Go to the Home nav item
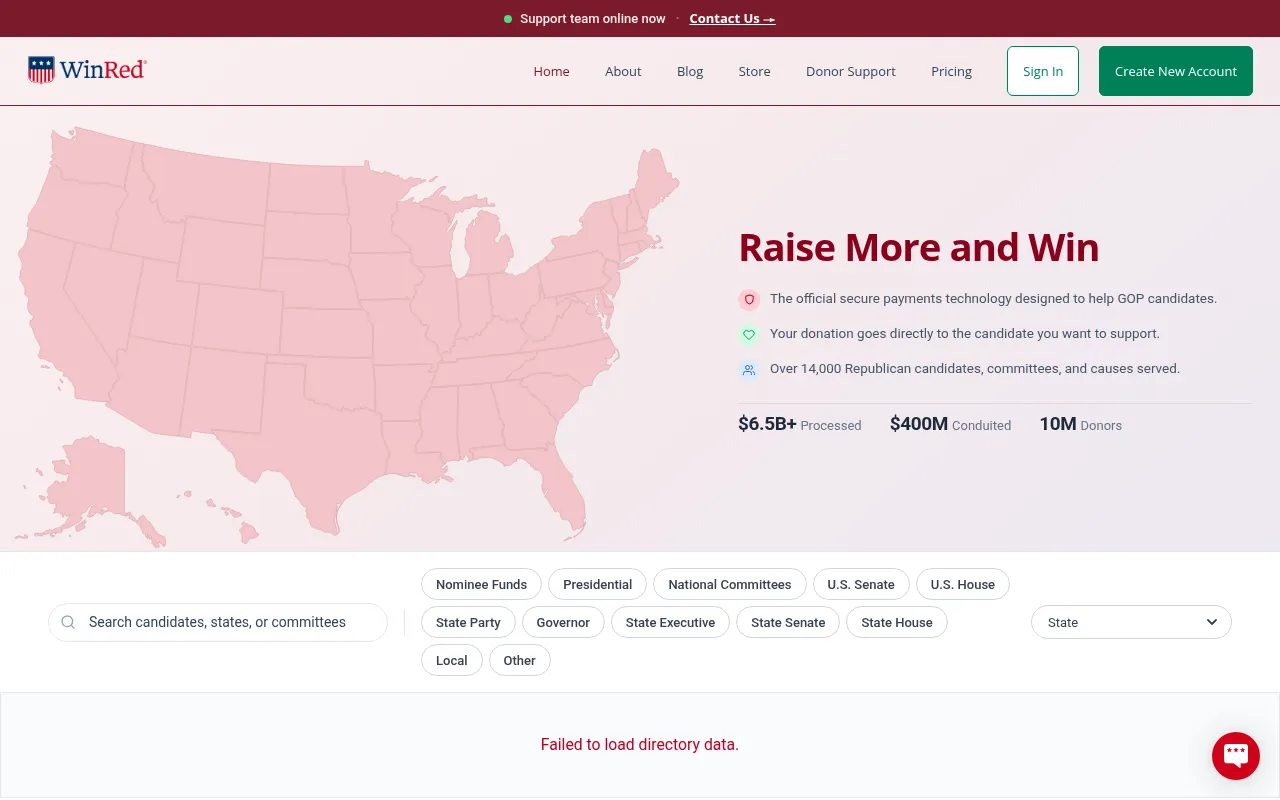 point(551,71)
